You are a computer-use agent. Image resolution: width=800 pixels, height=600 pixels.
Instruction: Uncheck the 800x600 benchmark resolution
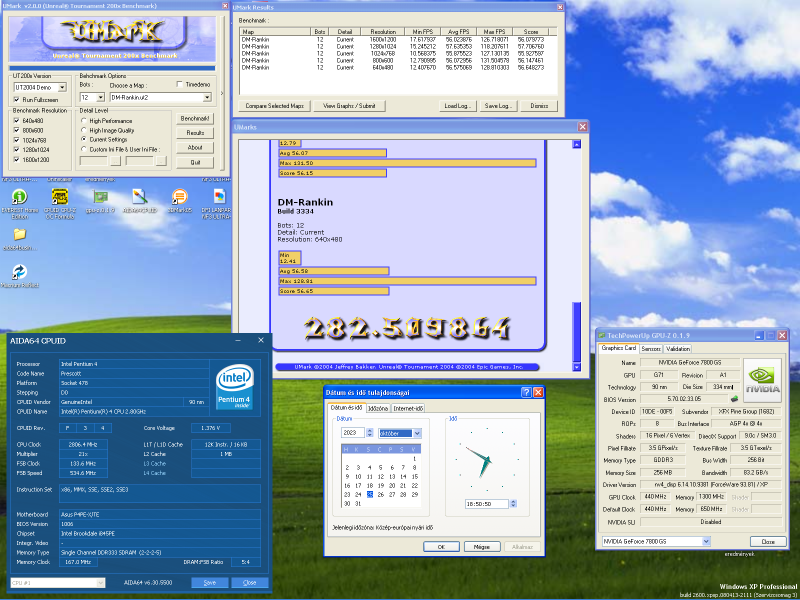pyautogui.click(x=16, y=131)
